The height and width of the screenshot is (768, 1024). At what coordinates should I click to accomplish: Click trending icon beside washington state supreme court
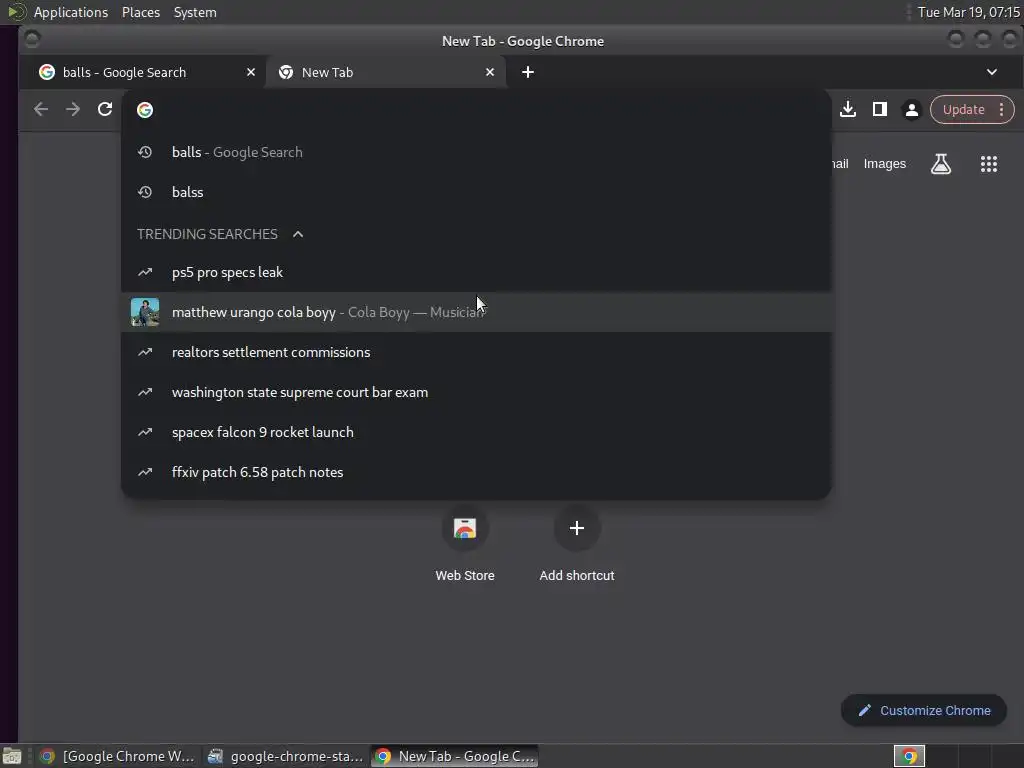click(x=145, y=392)
